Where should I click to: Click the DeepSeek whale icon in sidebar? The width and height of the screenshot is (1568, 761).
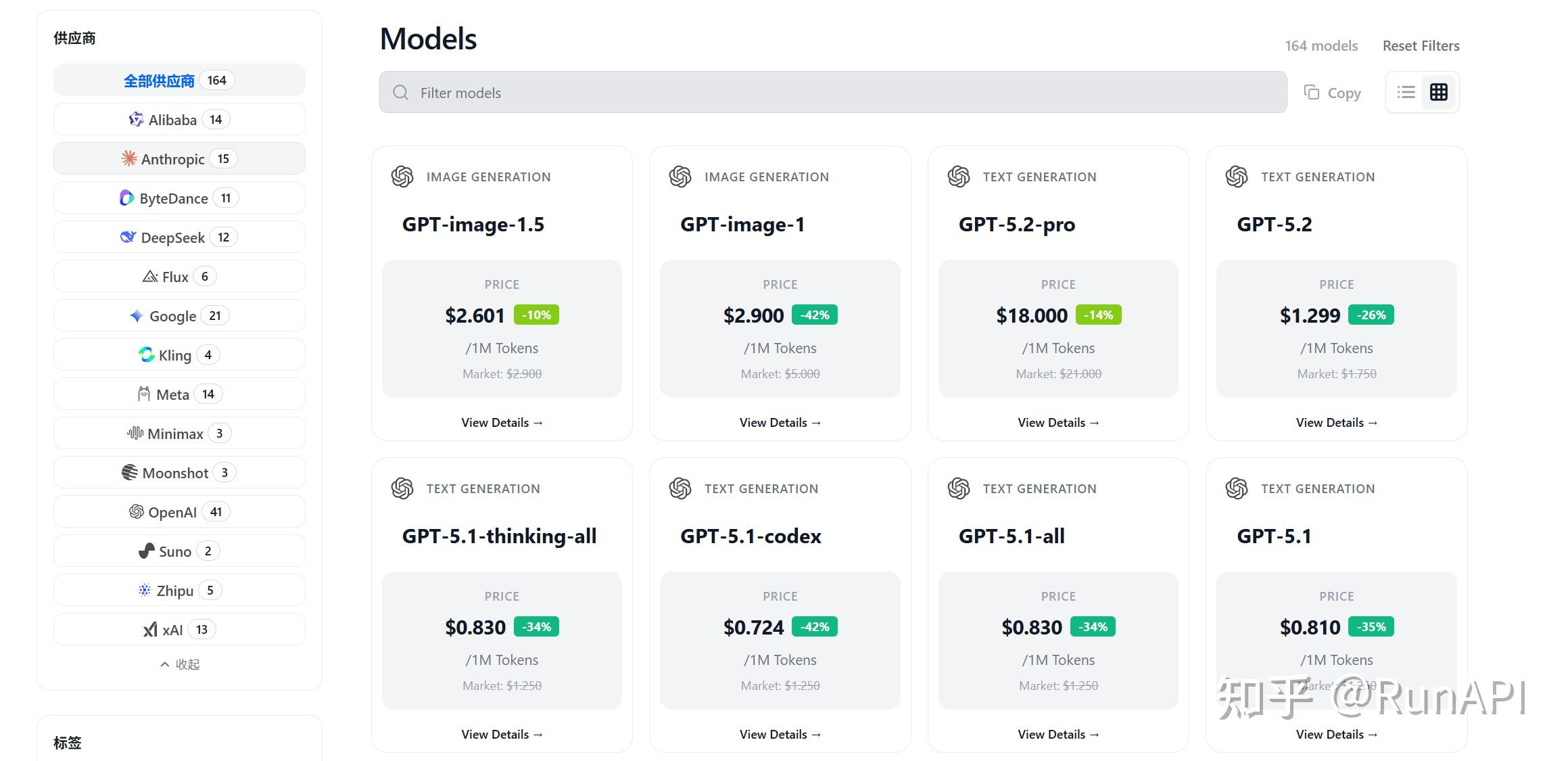[128, 237]
